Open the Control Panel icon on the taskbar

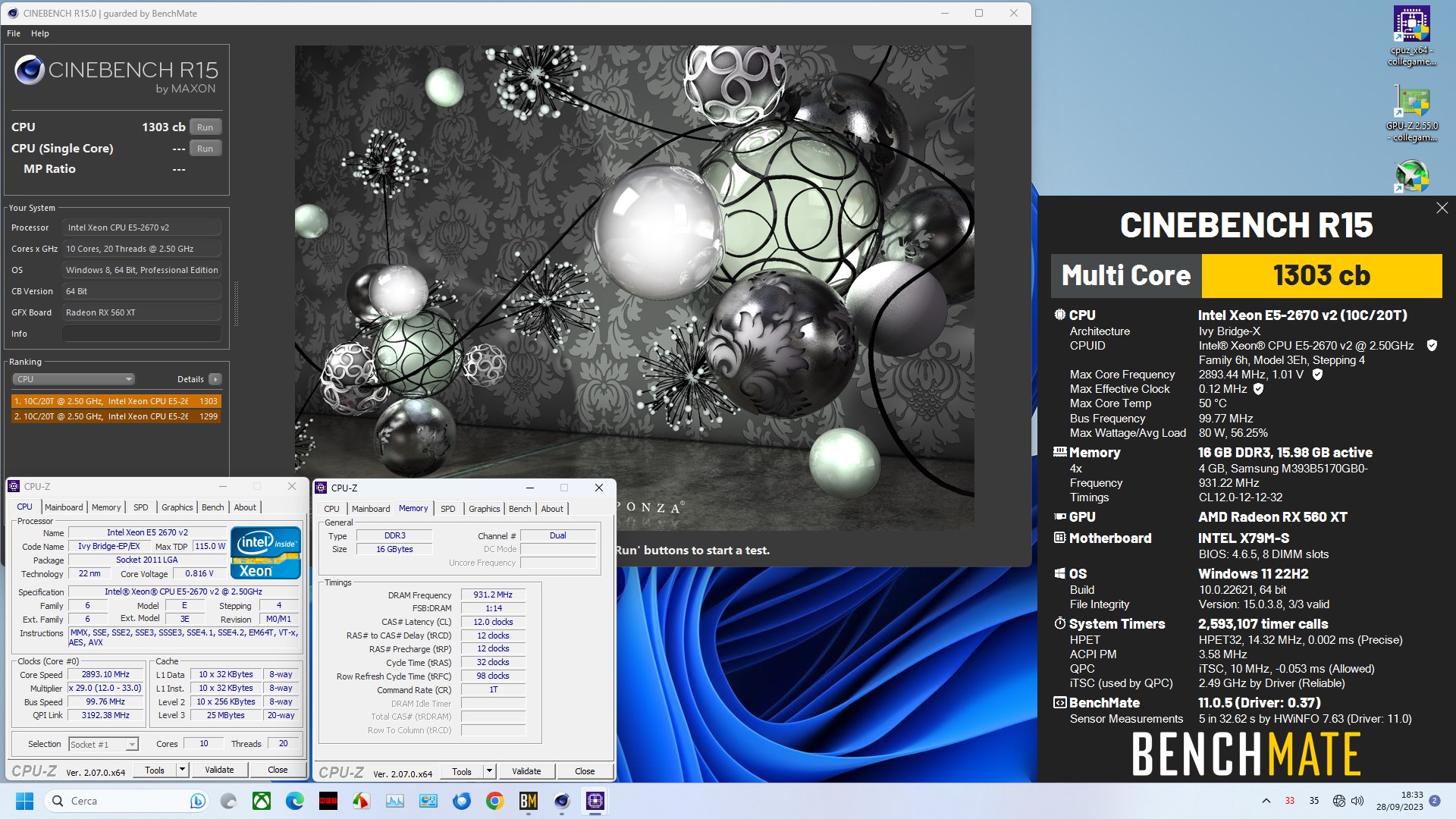(x=428, y=801)
